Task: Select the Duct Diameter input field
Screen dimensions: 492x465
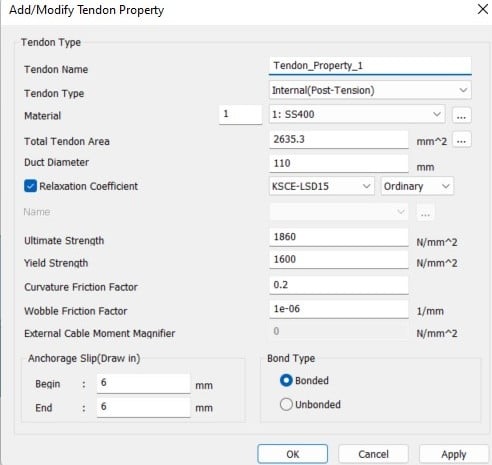Action: click(x=339, y=163)
